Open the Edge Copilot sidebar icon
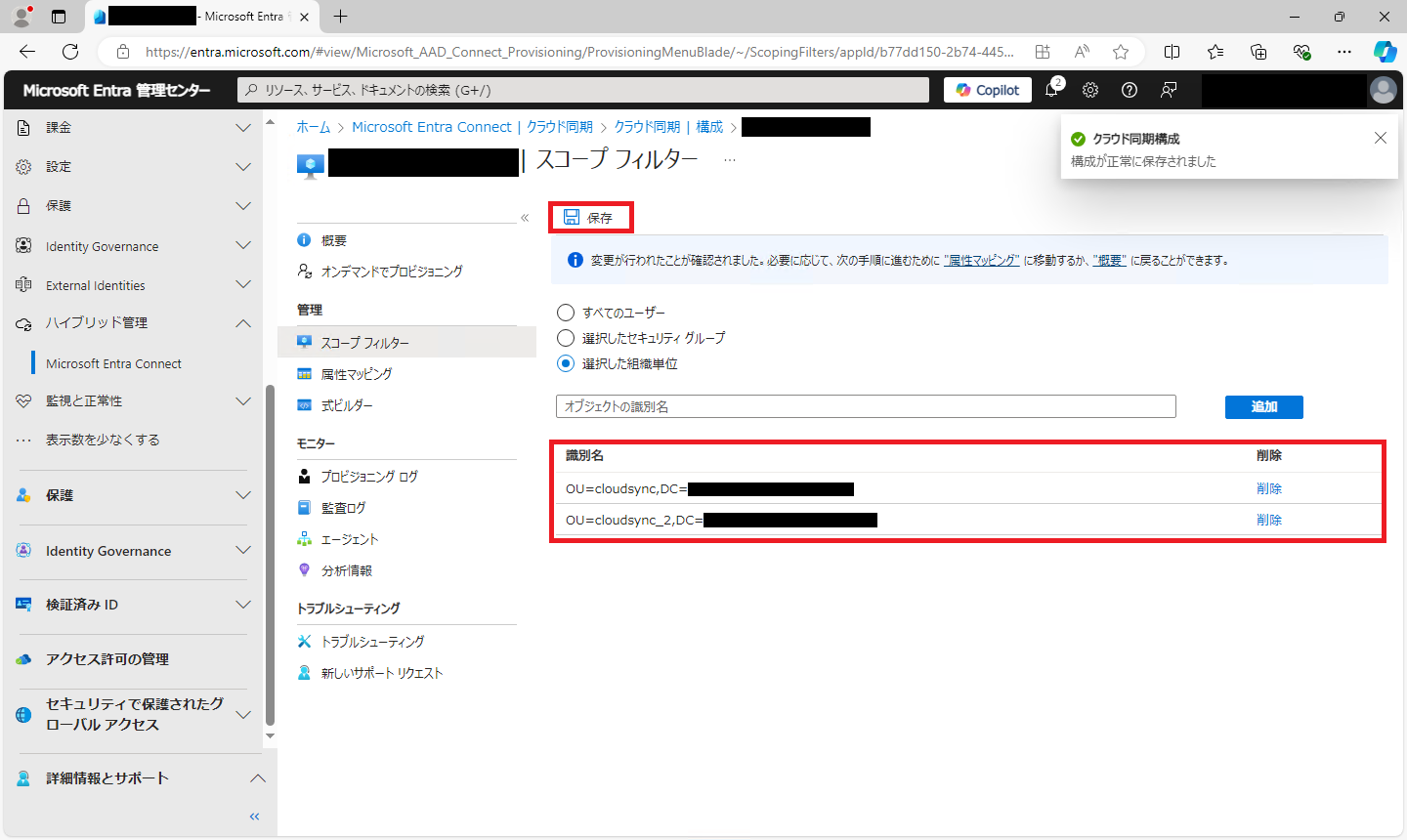 1385,52
